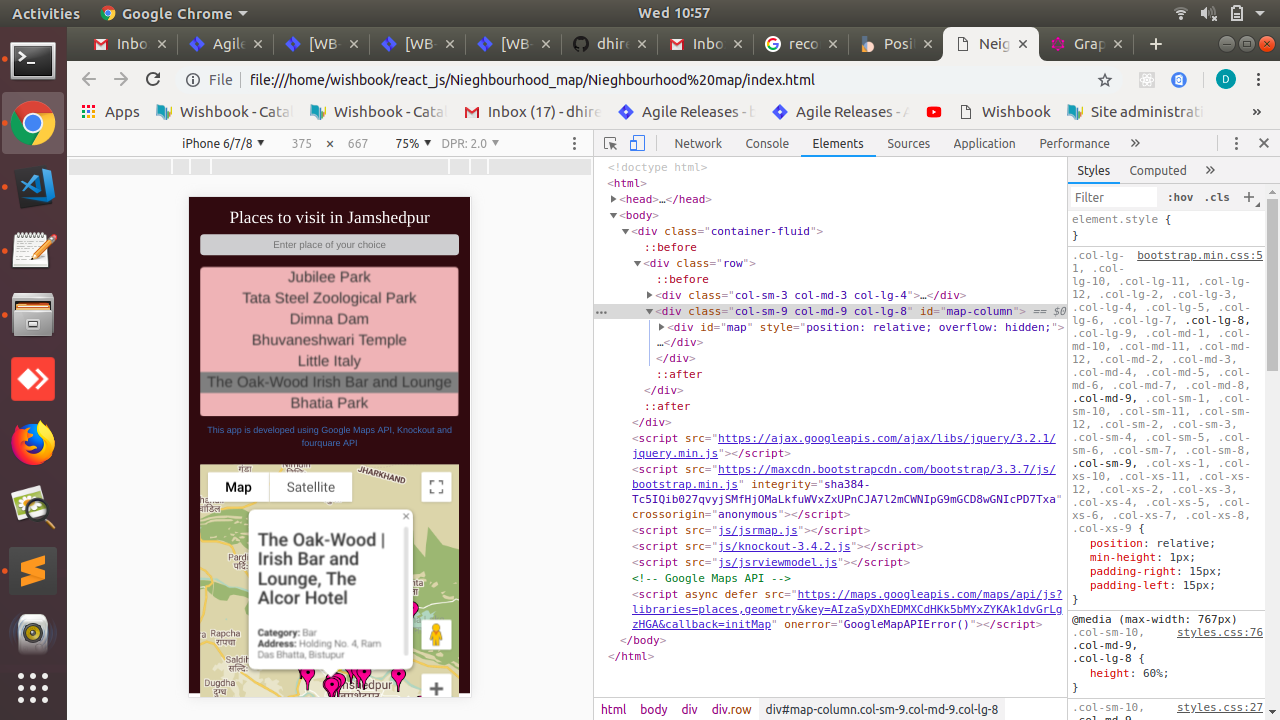Select the Map view type button
This screenshot has height=720, width=1280.
point(238,487)
